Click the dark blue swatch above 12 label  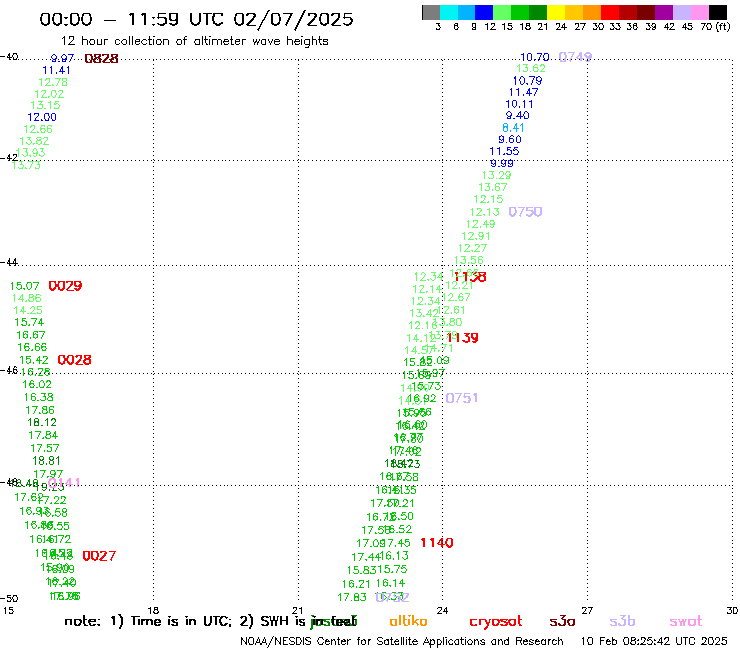(485, 12)
